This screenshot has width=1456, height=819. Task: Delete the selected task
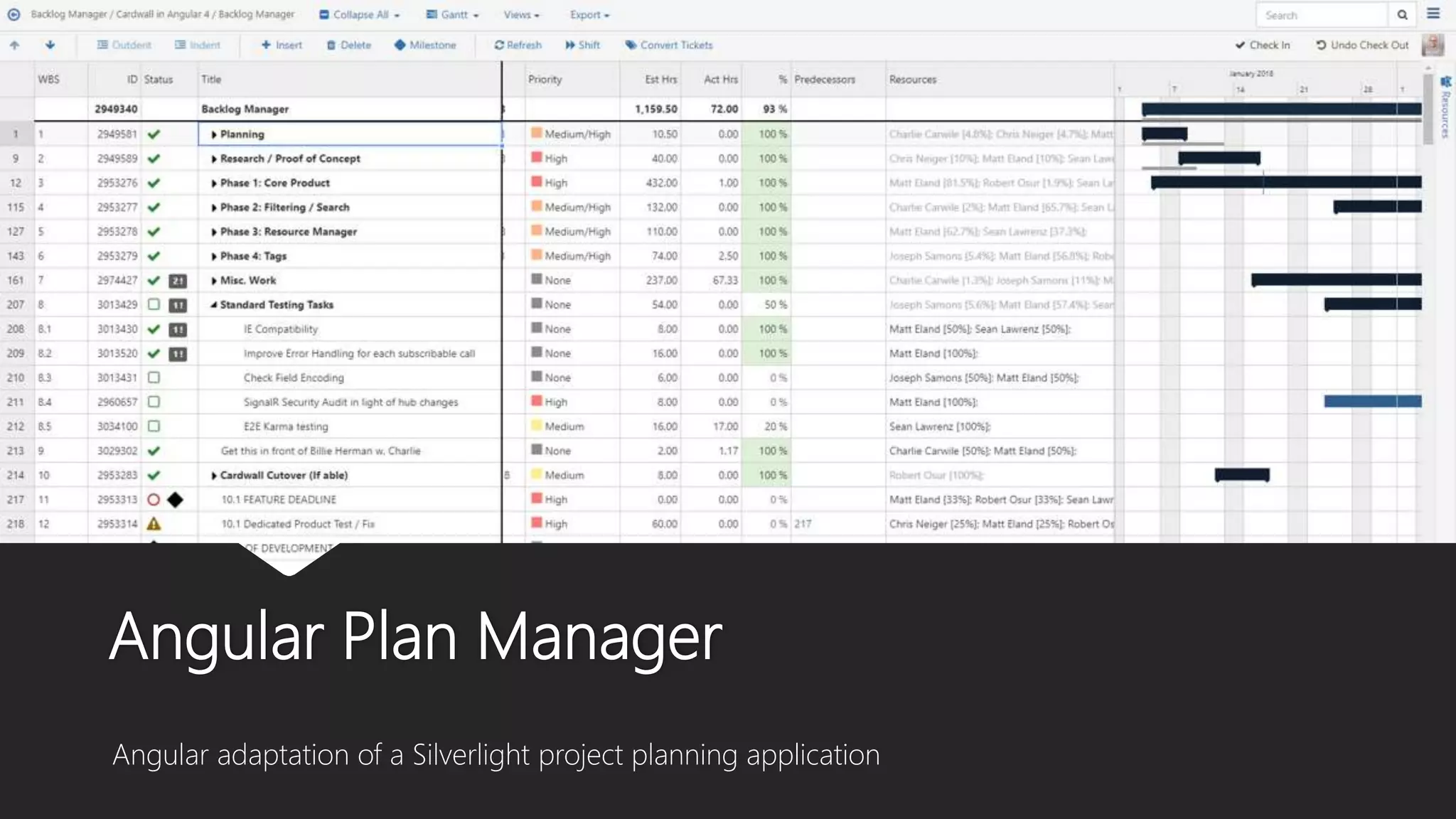(x=349, y=45)
